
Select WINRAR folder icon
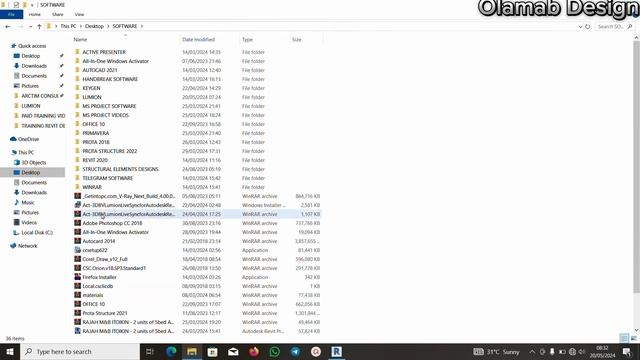click(78, 187)
